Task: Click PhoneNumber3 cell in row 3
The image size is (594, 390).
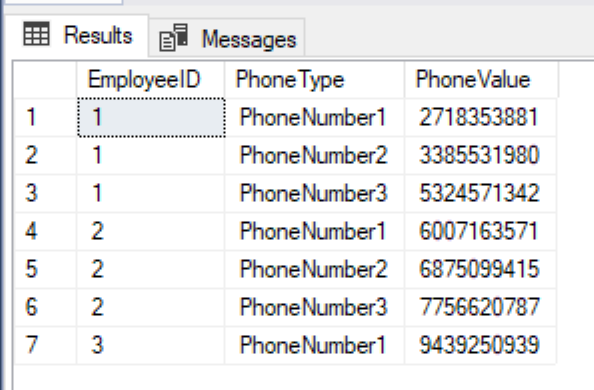Action: 314,193
